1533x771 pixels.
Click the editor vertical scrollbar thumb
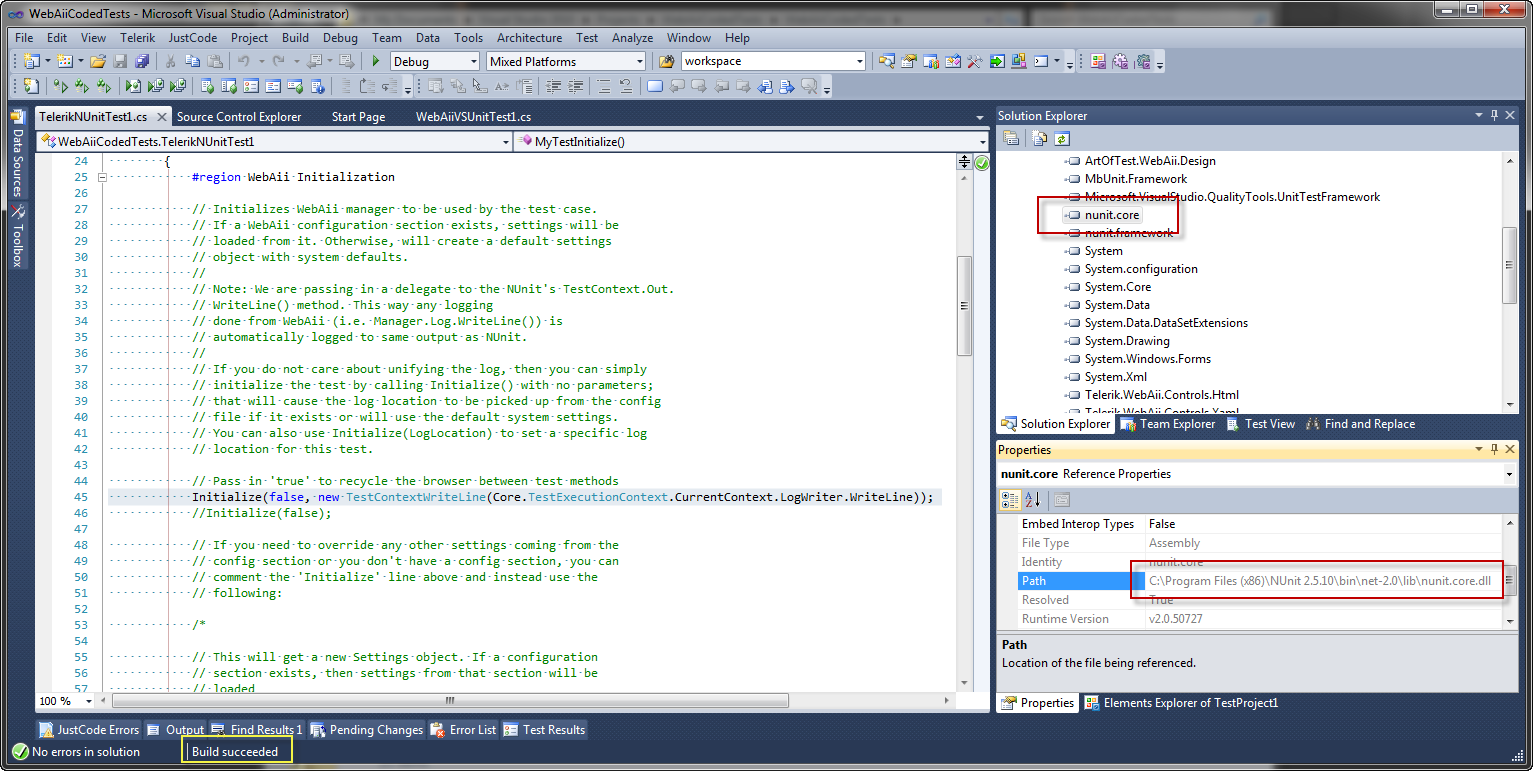pyautogui.click(x=964, y=305)
